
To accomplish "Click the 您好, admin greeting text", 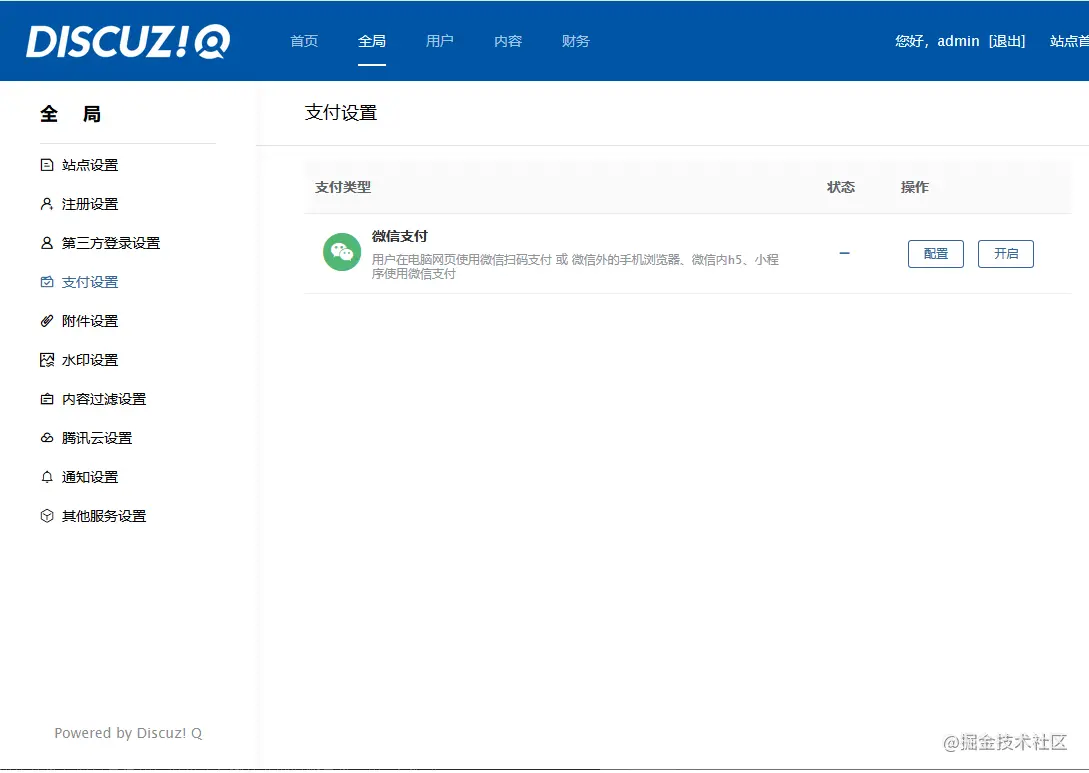I will pyautogui.click(x=937, y=41).
